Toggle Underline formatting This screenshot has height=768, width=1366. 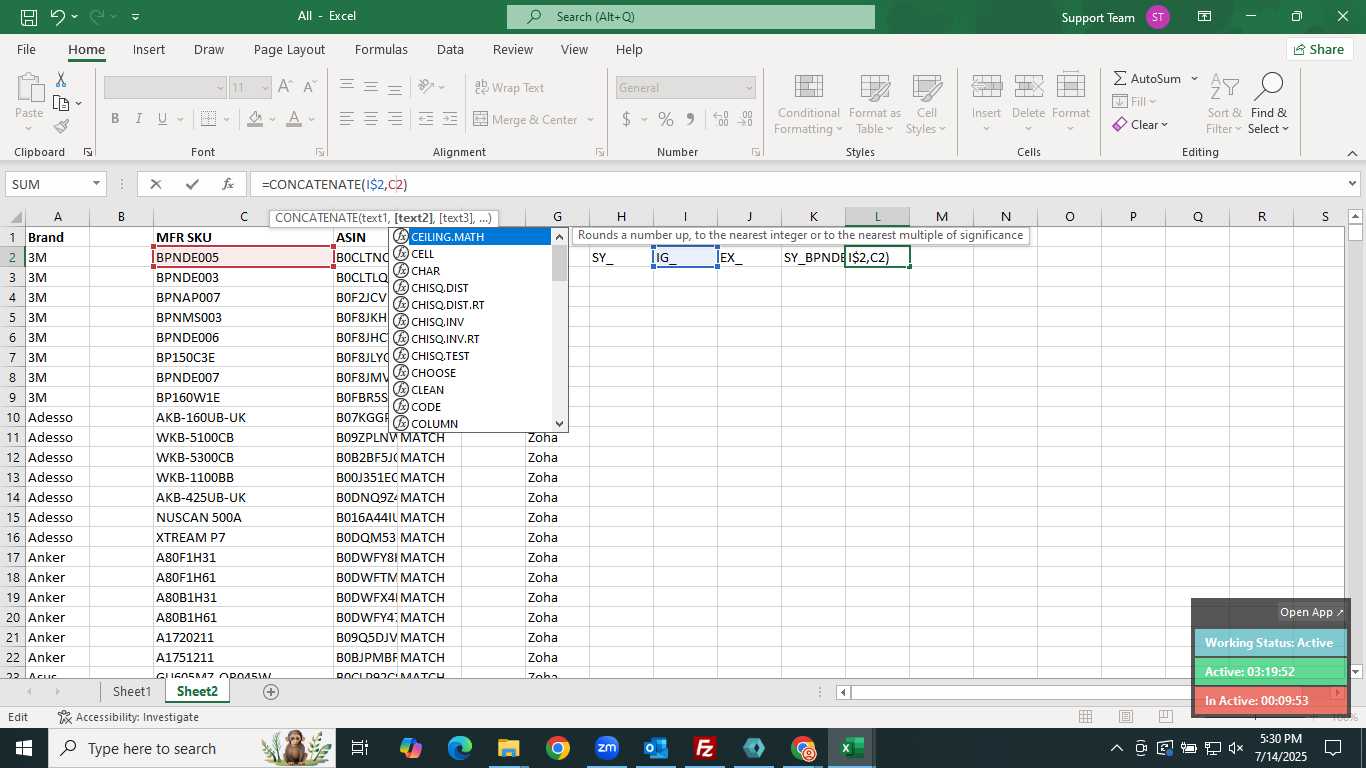(163, 119)
